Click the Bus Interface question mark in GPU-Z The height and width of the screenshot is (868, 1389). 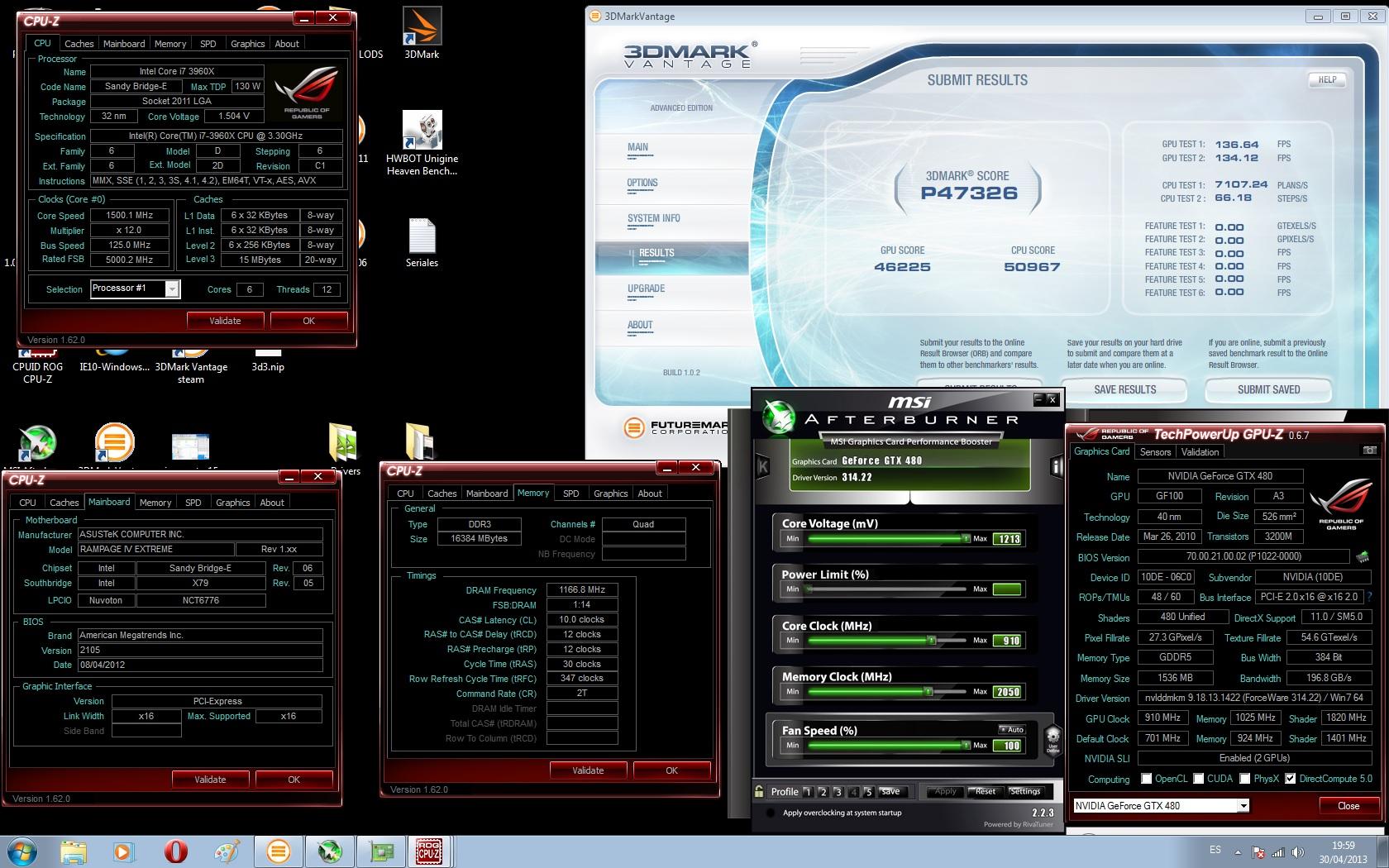click(1370, 597)
